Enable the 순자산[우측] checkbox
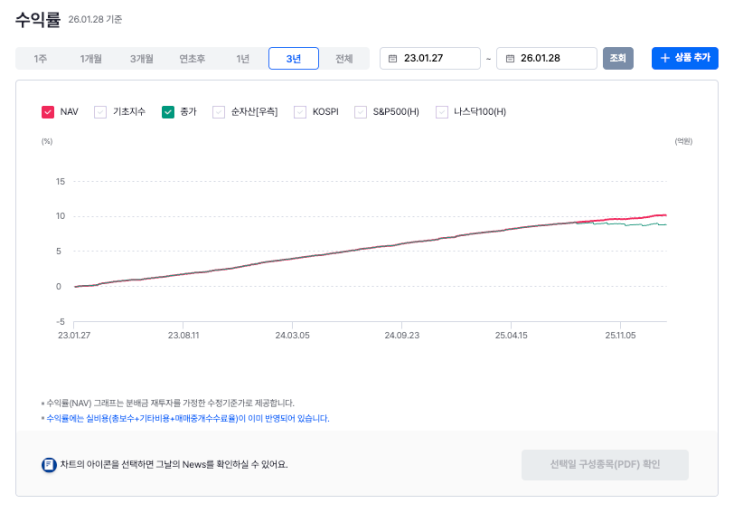This screenshot has height=513, width=743. [218, 112]
